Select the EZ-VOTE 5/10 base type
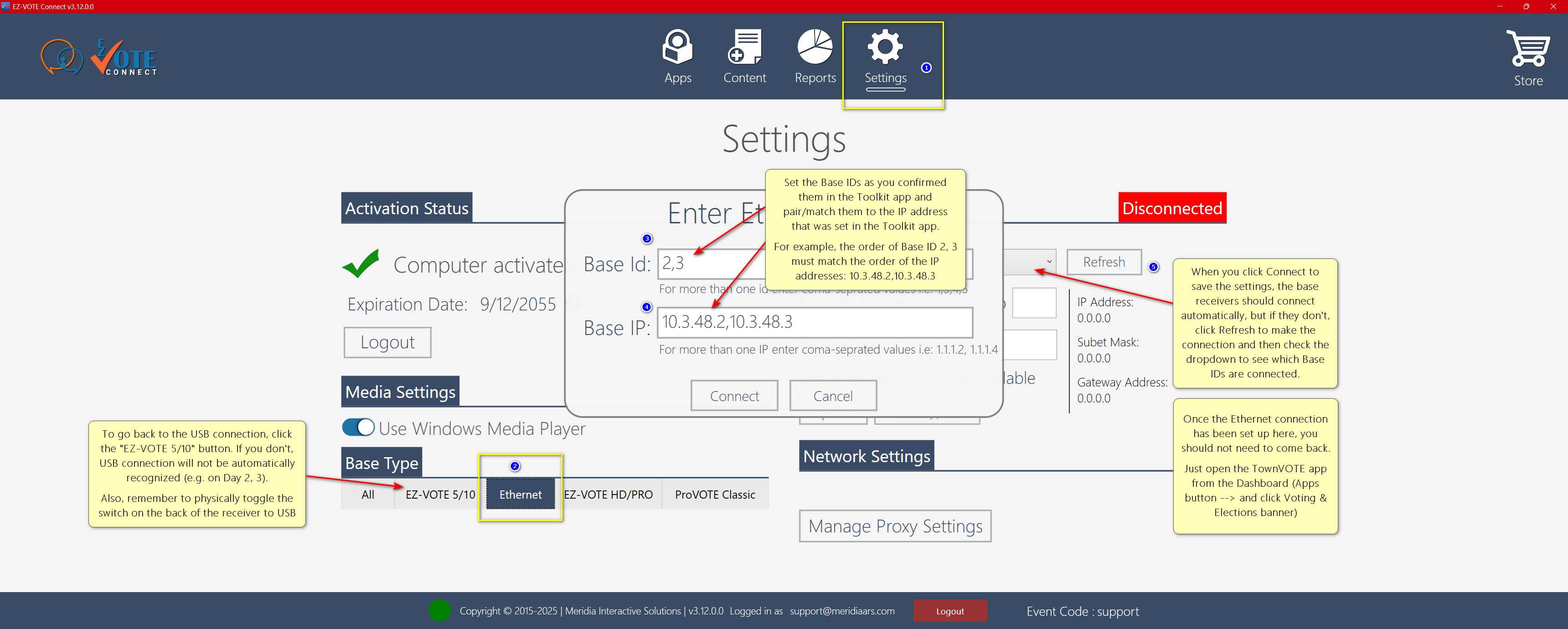 (x=440, y=494)
